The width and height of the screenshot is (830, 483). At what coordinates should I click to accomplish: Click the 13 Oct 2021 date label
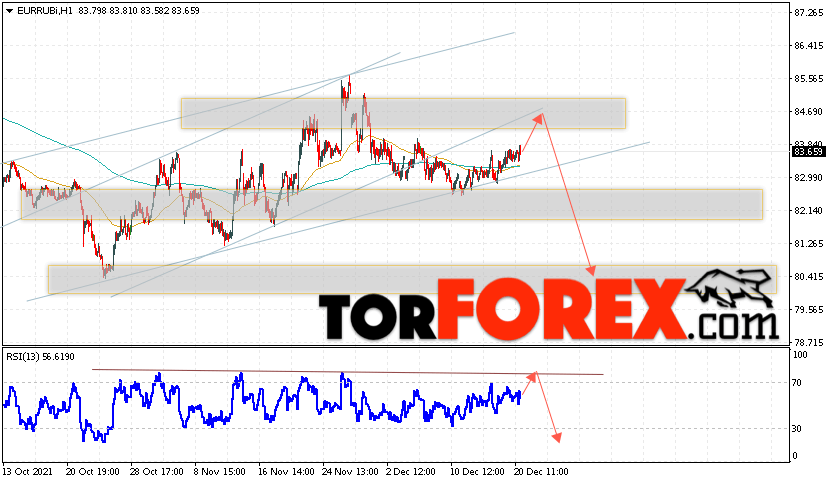pos(27,472)
